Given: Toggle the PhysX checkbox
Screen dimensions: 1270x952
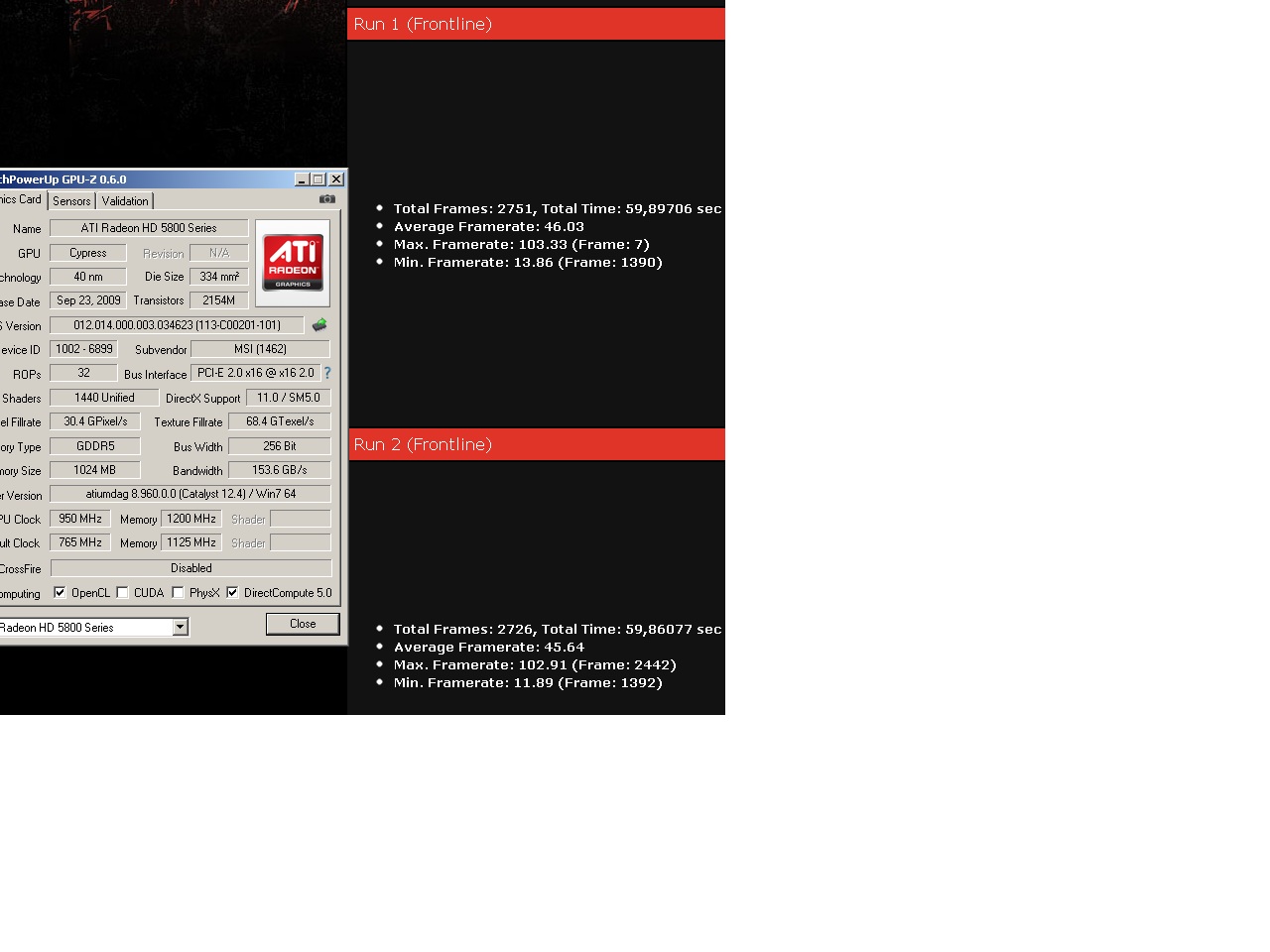Looking at the screenshot, I should [178, 593].
